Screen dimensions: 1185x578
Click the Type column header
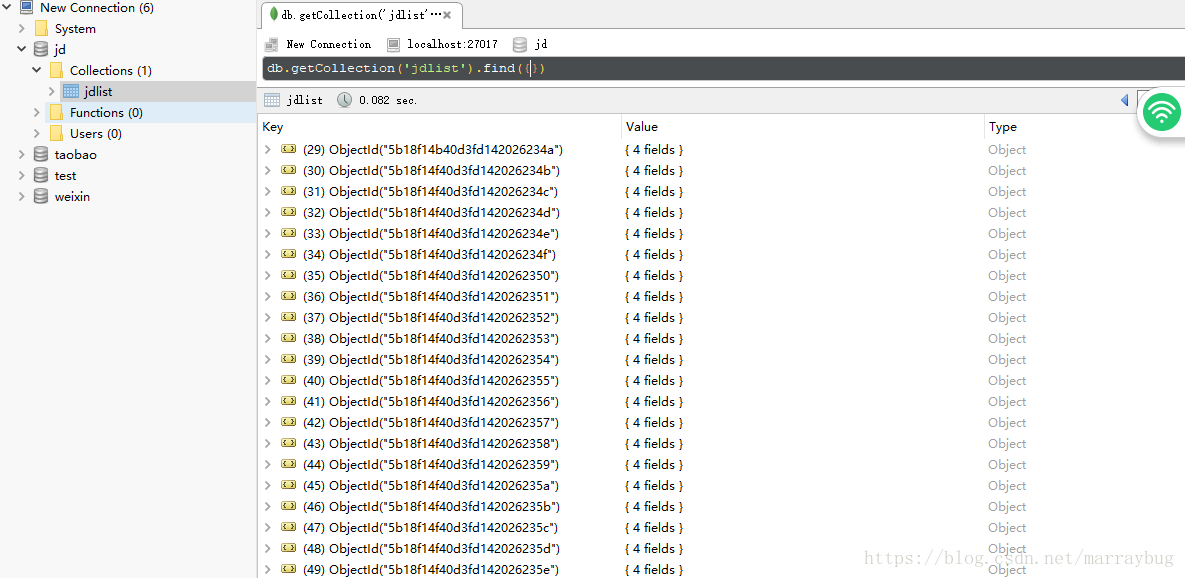1084,127
